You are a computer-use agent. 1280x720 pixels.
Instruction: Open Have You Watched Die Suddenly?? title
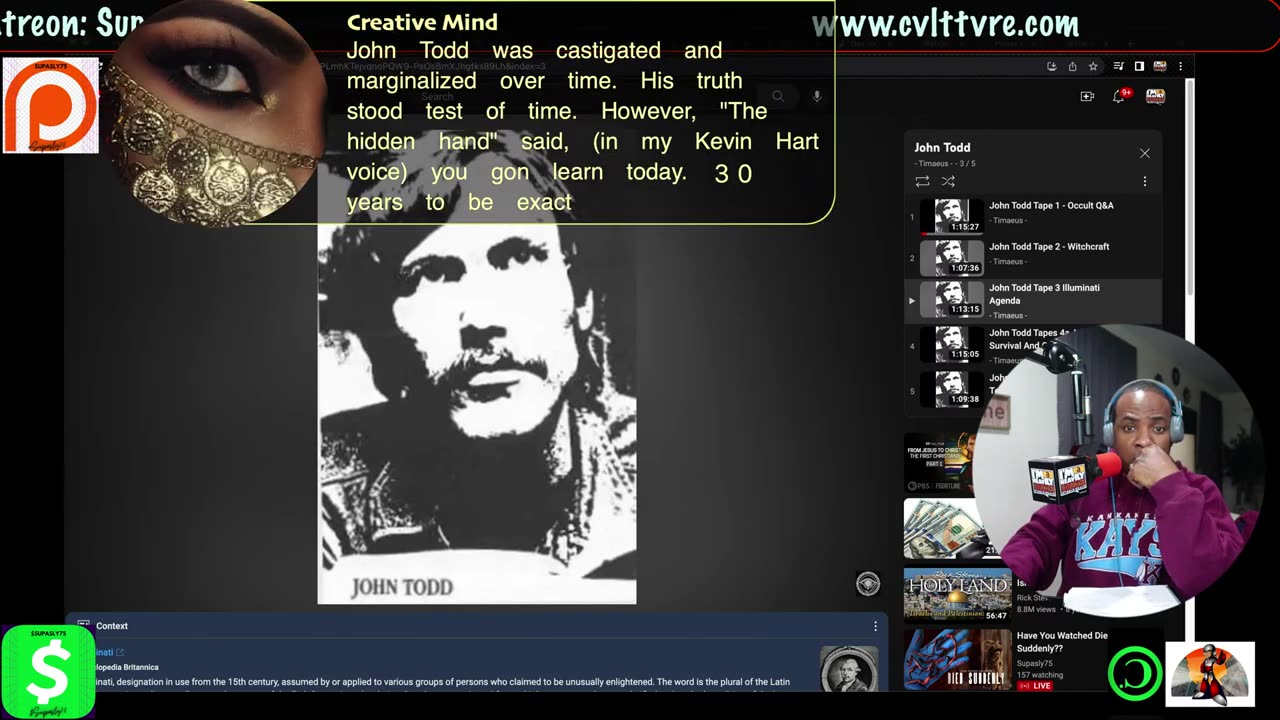tap(1062, 642)
